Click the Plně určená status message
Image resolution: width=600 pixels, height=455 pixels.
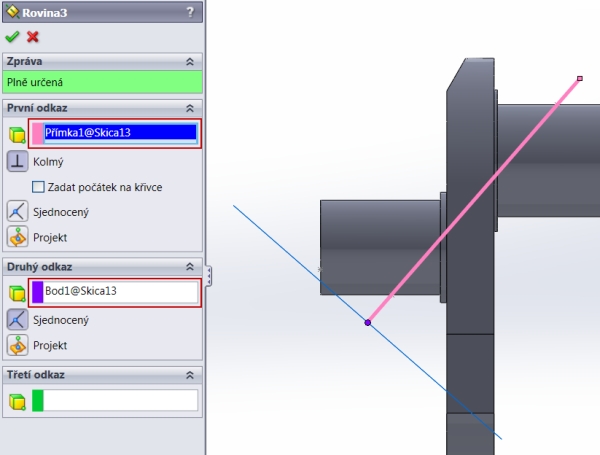[102, 82]
